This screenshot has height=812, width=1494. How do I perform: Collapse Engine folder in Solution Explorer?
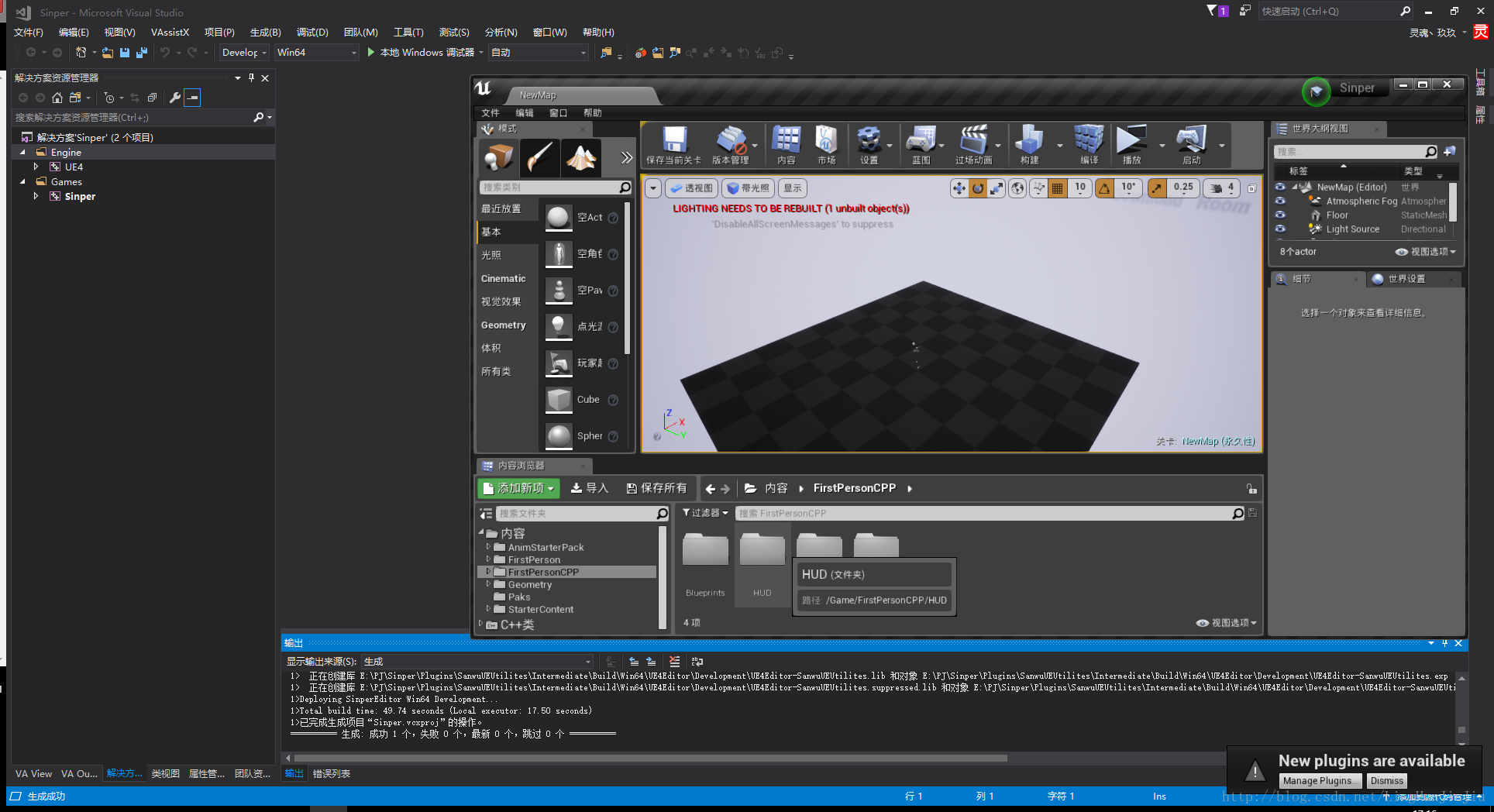[x=22, y=153]
